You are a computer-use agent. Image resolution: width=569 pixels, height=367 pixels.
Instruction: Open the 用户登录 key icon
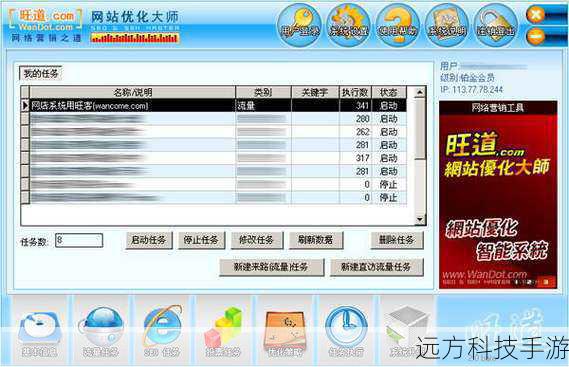point(299,25)
